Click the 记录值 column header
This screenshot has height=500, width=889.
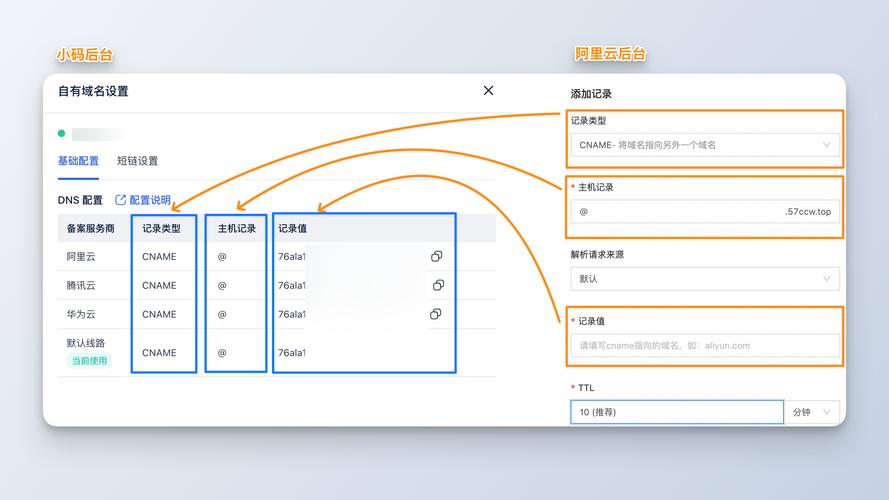coord(293,228)
